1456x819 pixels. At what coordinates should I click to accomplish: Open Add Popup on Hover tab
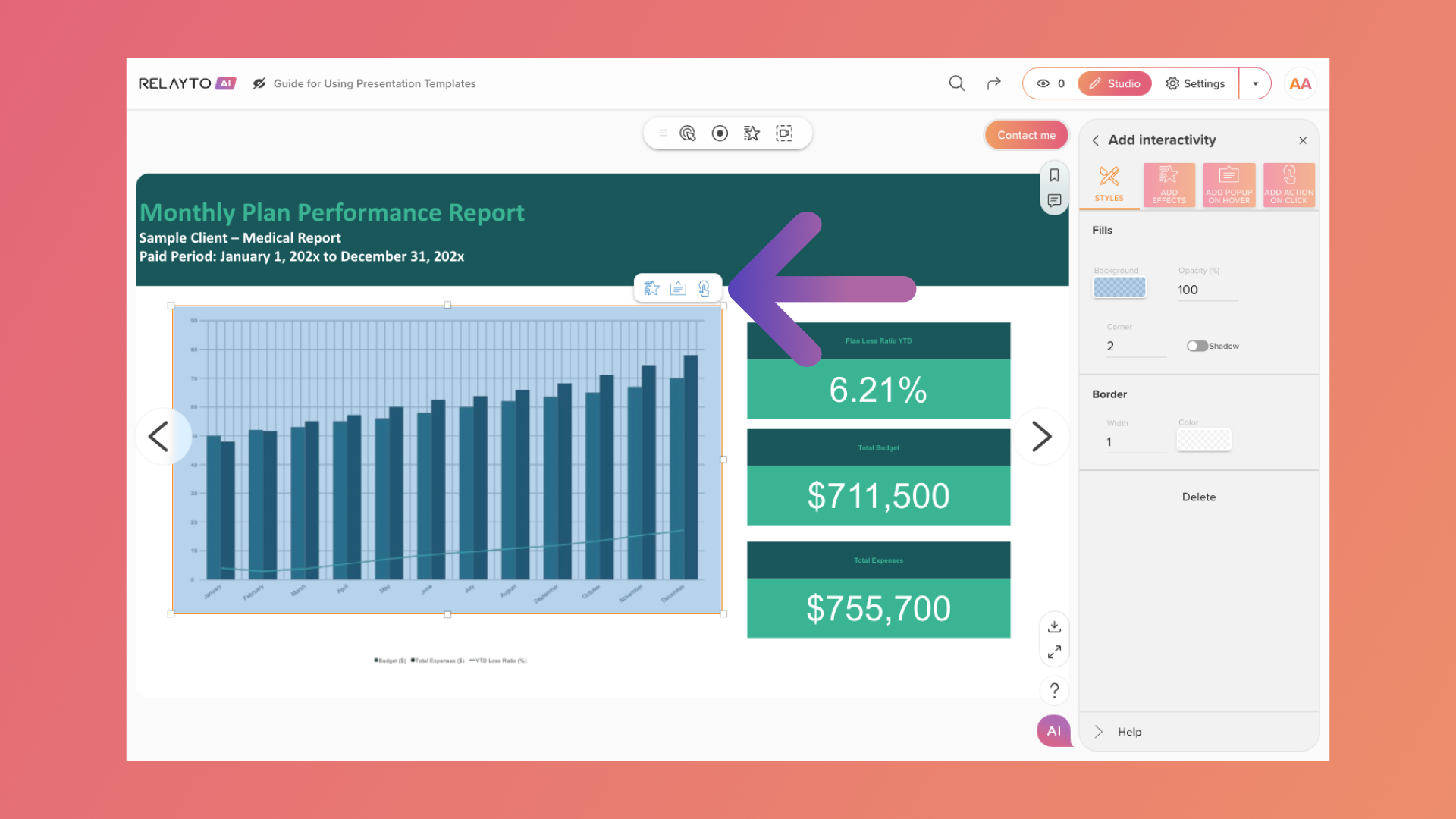(1228, 185)
